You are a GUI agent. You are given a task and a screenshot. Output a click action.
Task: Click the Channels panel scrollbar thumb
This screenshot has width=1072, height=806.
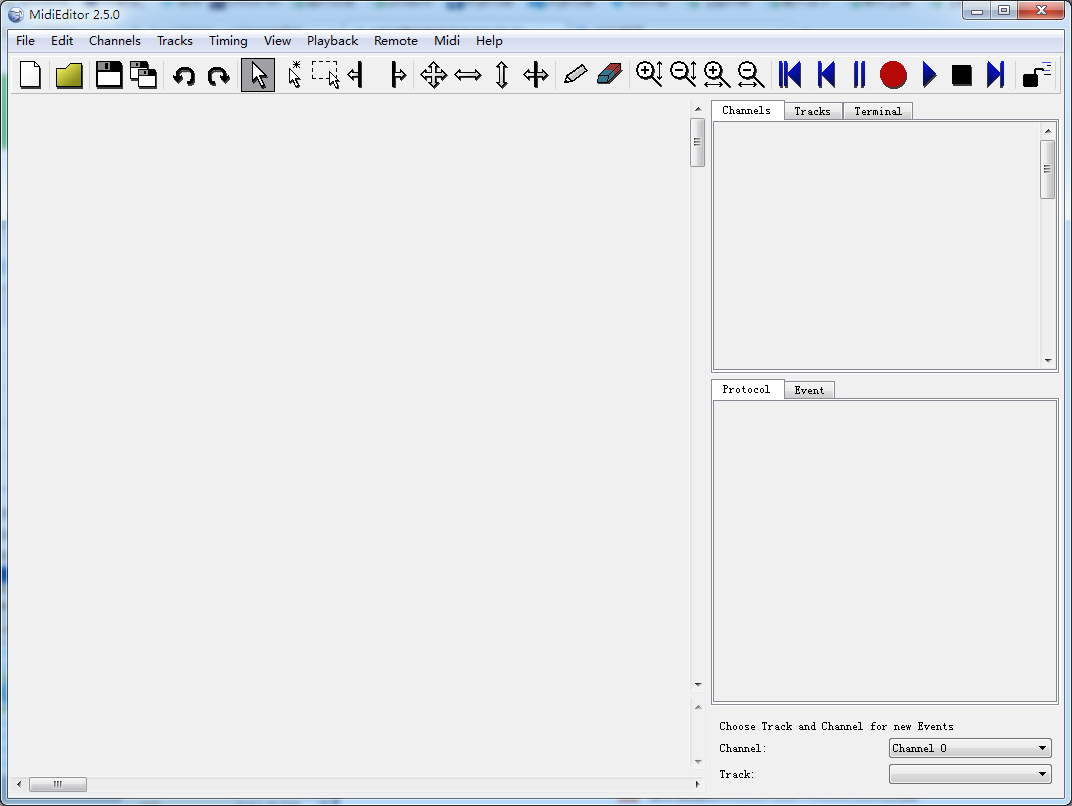[1047, 169]
